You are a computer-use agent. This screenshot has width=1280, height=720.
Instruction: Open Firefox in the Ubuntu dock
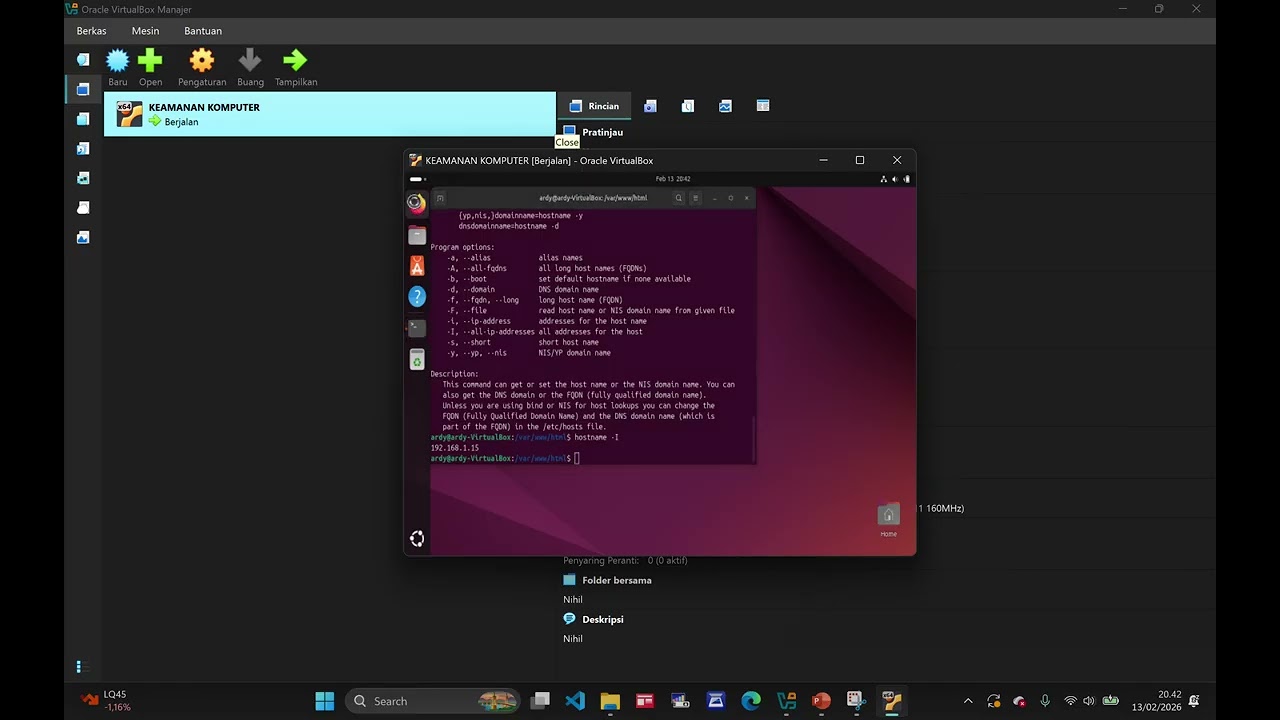click(x=417, y=204)
